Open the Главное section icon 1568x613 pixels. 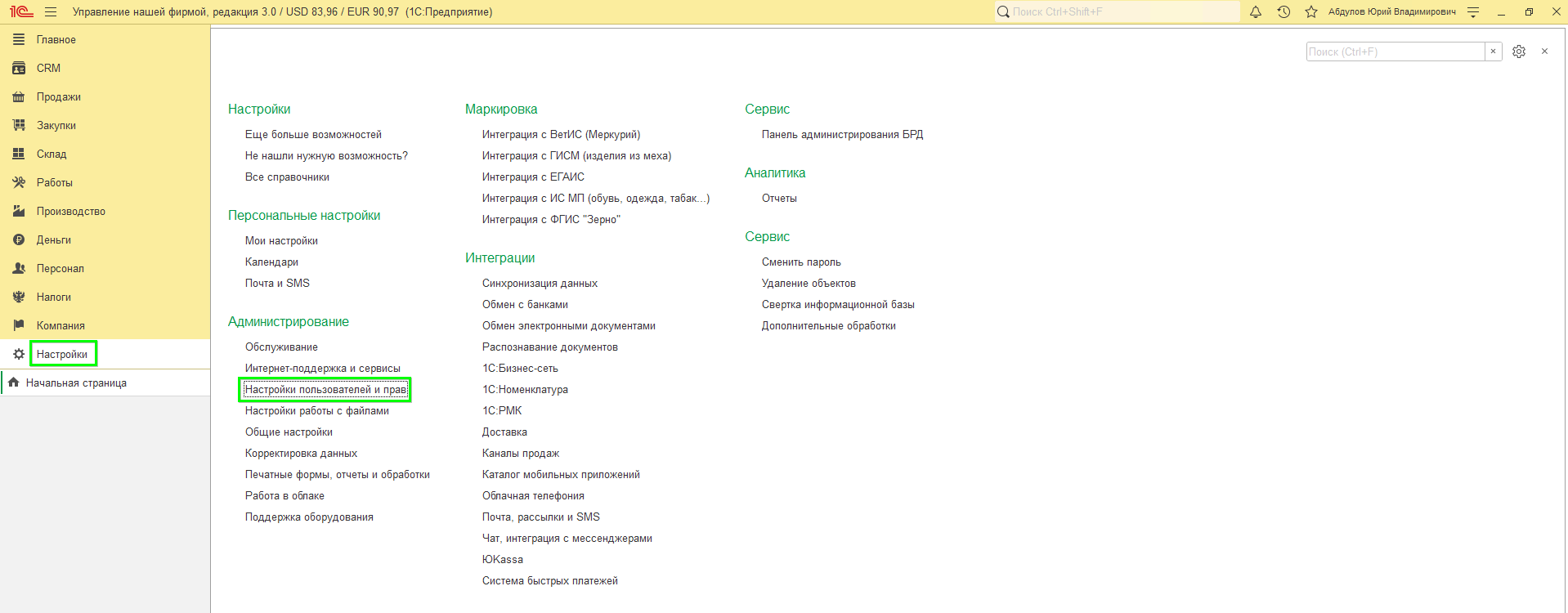tap(19, 39)
